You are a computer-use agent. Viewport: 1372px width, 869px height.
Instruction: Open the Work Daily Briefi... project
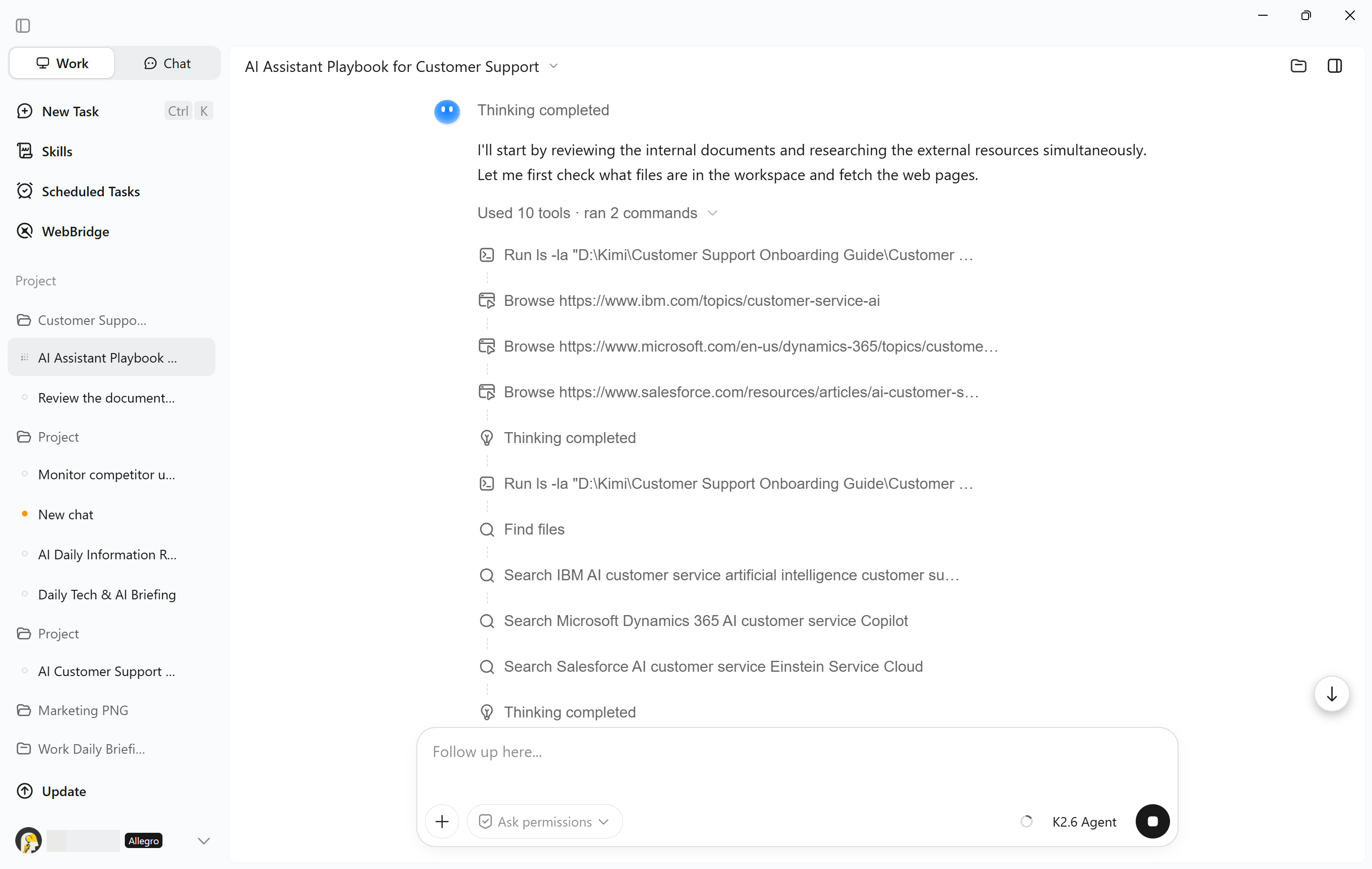[111, 749]
